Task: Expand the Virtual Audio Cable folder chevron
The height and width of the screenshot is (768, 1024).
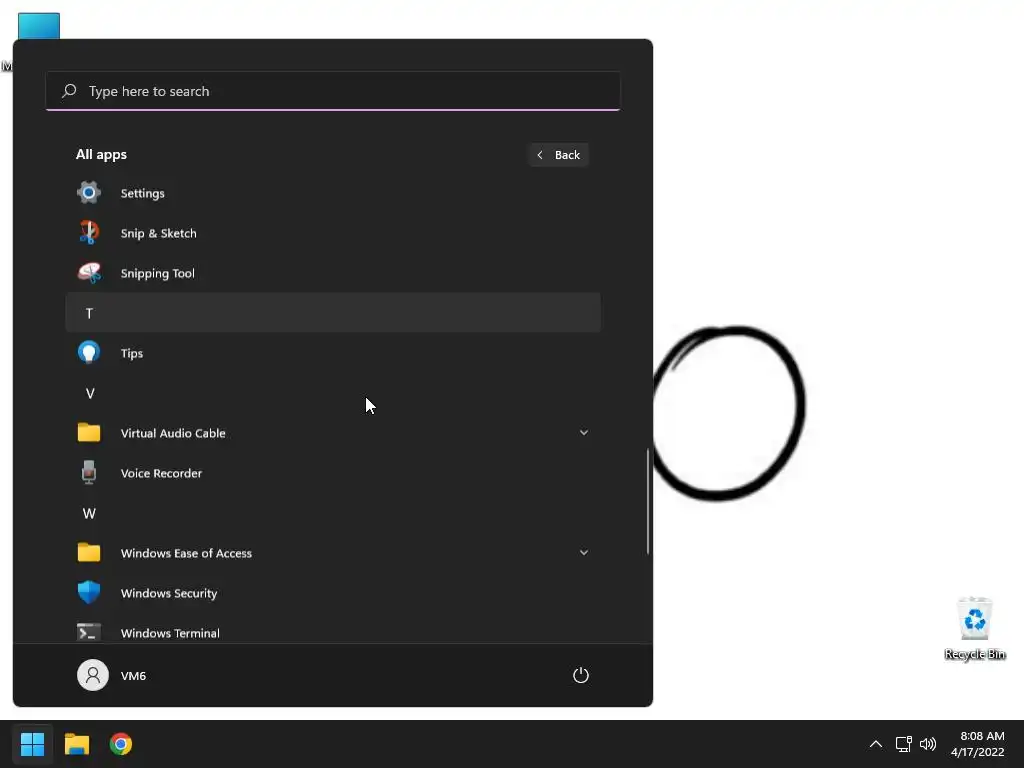Action: (x=584, y=432)
